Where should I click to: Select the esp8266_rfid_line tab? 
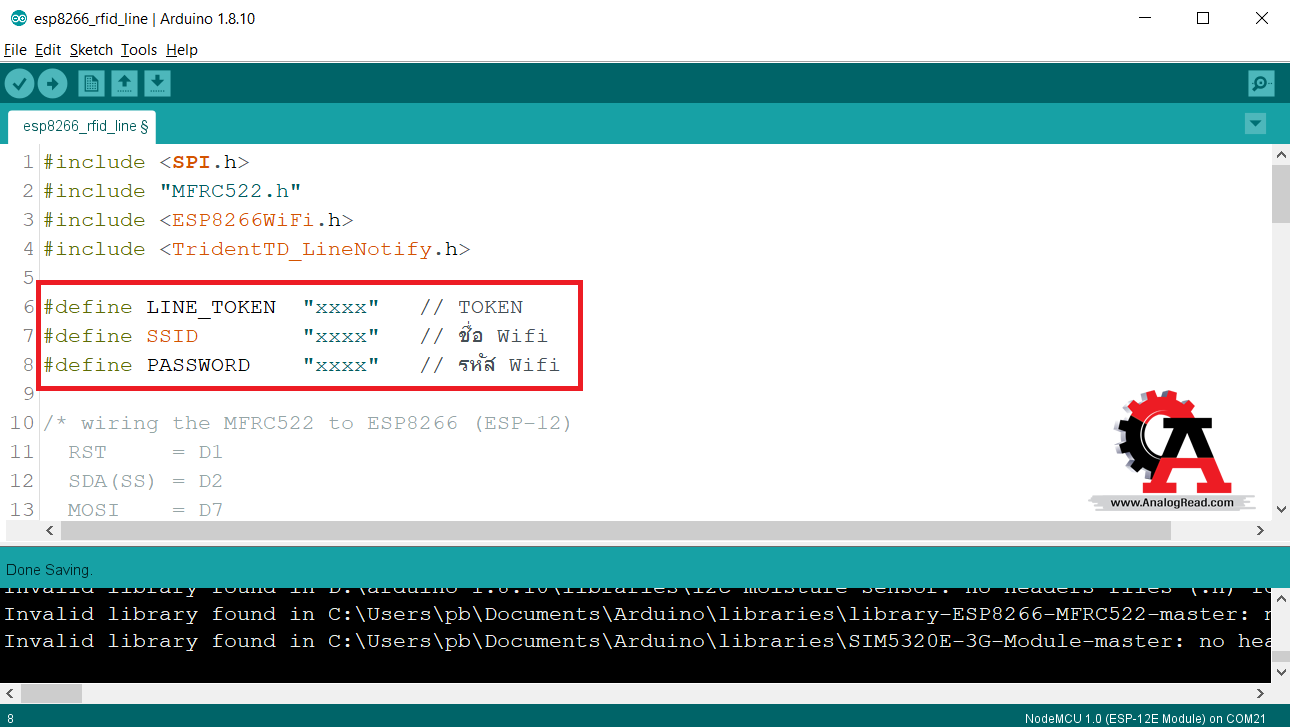click(82, 126)
